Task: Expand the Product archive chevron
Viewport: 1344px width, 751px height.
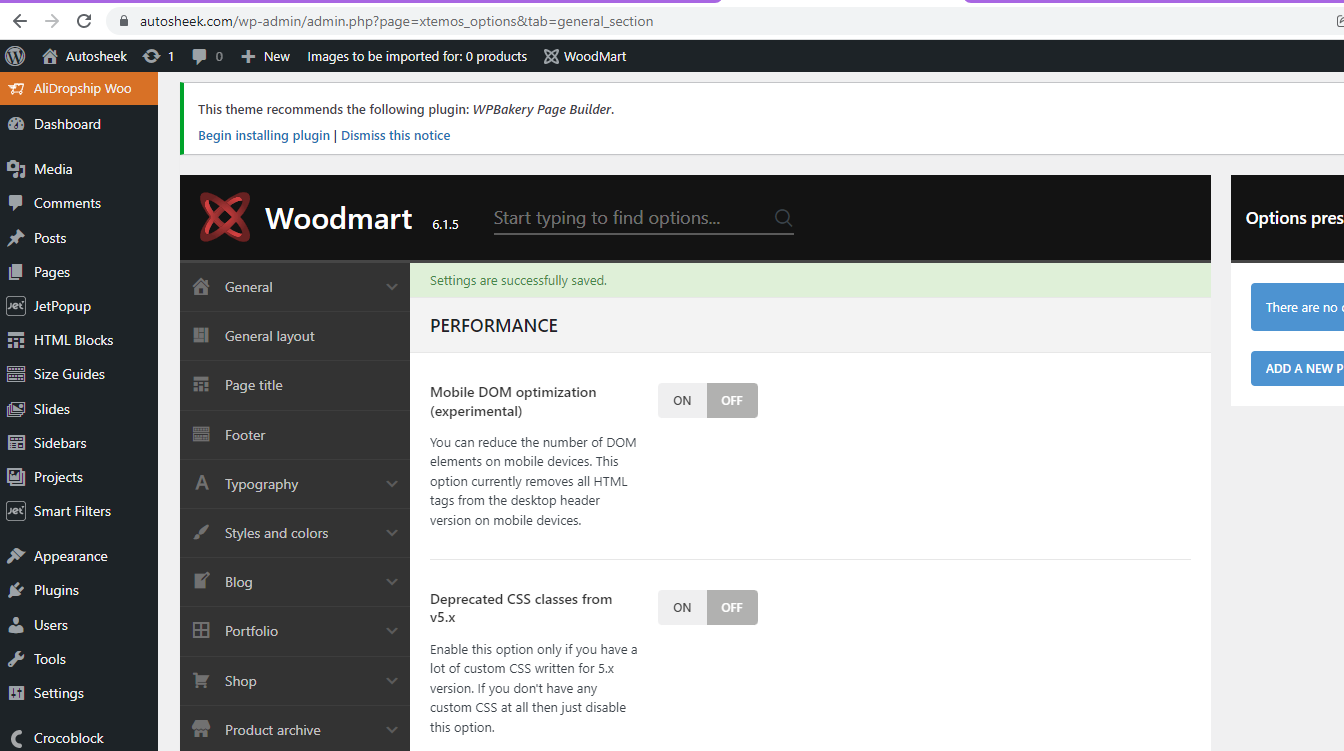Action: click(x=392, y=730)
